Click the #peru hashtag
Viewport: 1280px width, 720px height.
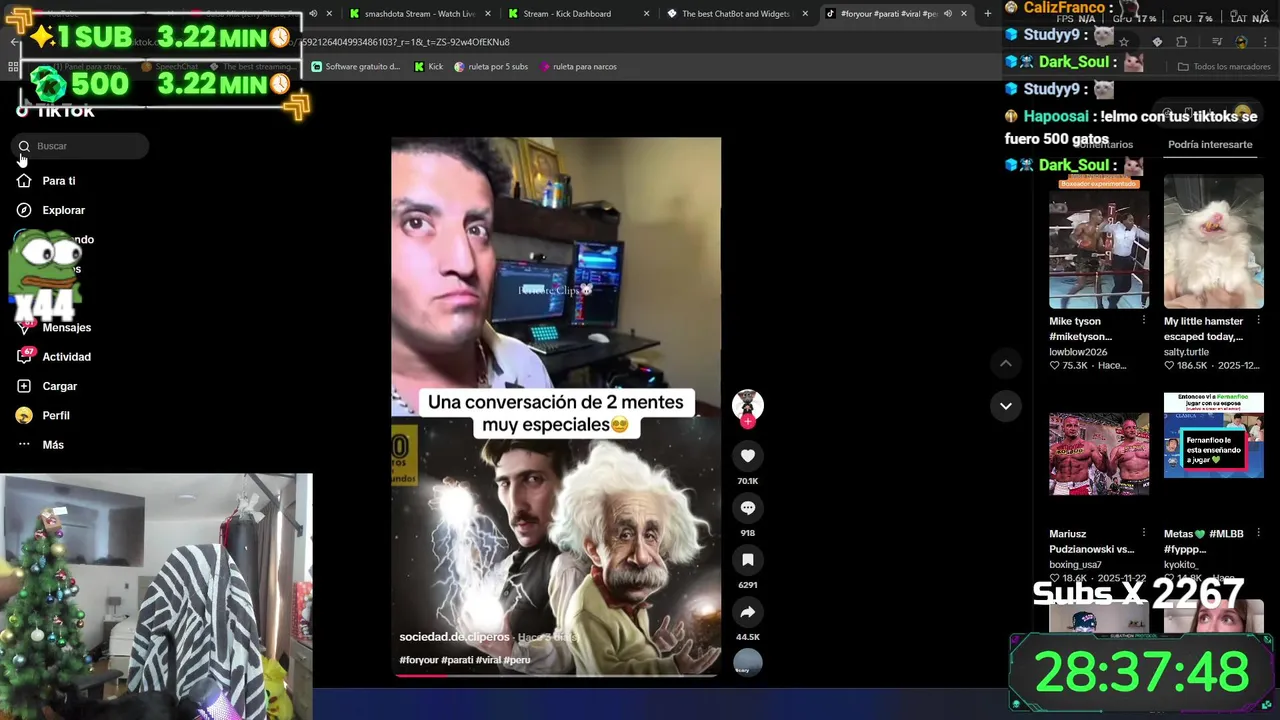[x=517, y=660]
